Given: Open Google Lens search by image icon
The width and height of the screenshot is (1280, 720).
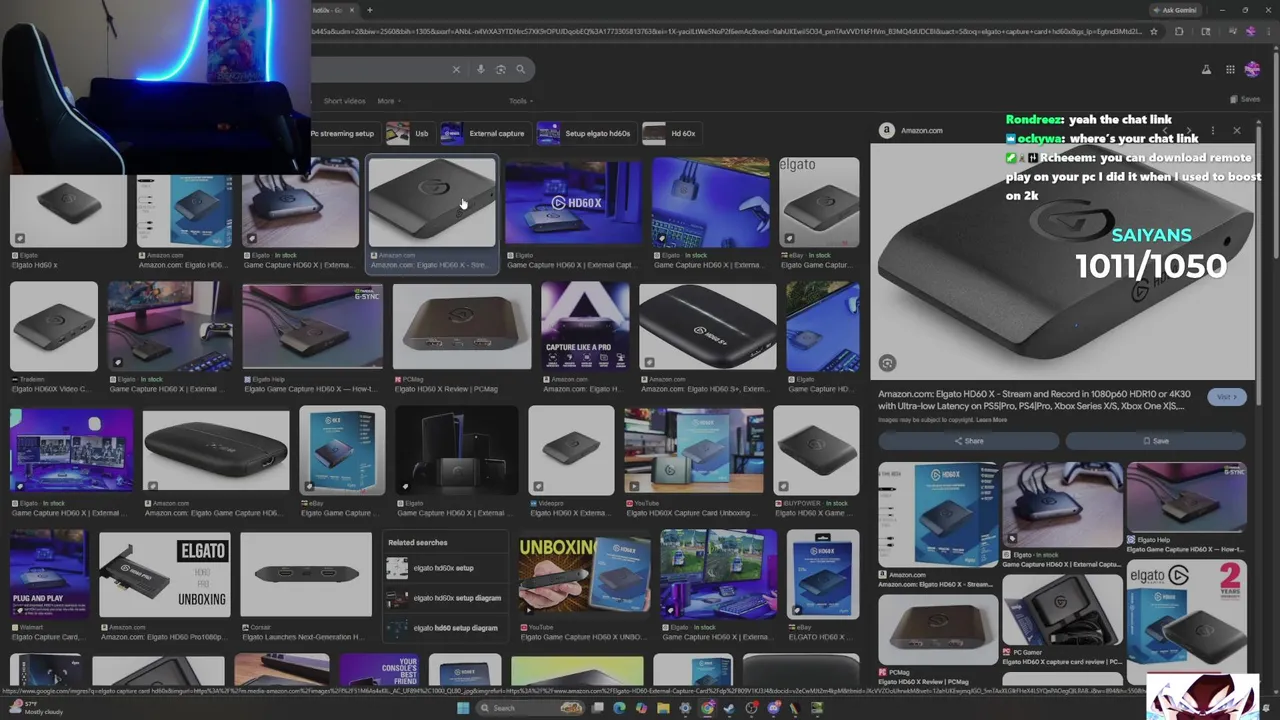Looking at the screenshot, I should pos(501,69).
